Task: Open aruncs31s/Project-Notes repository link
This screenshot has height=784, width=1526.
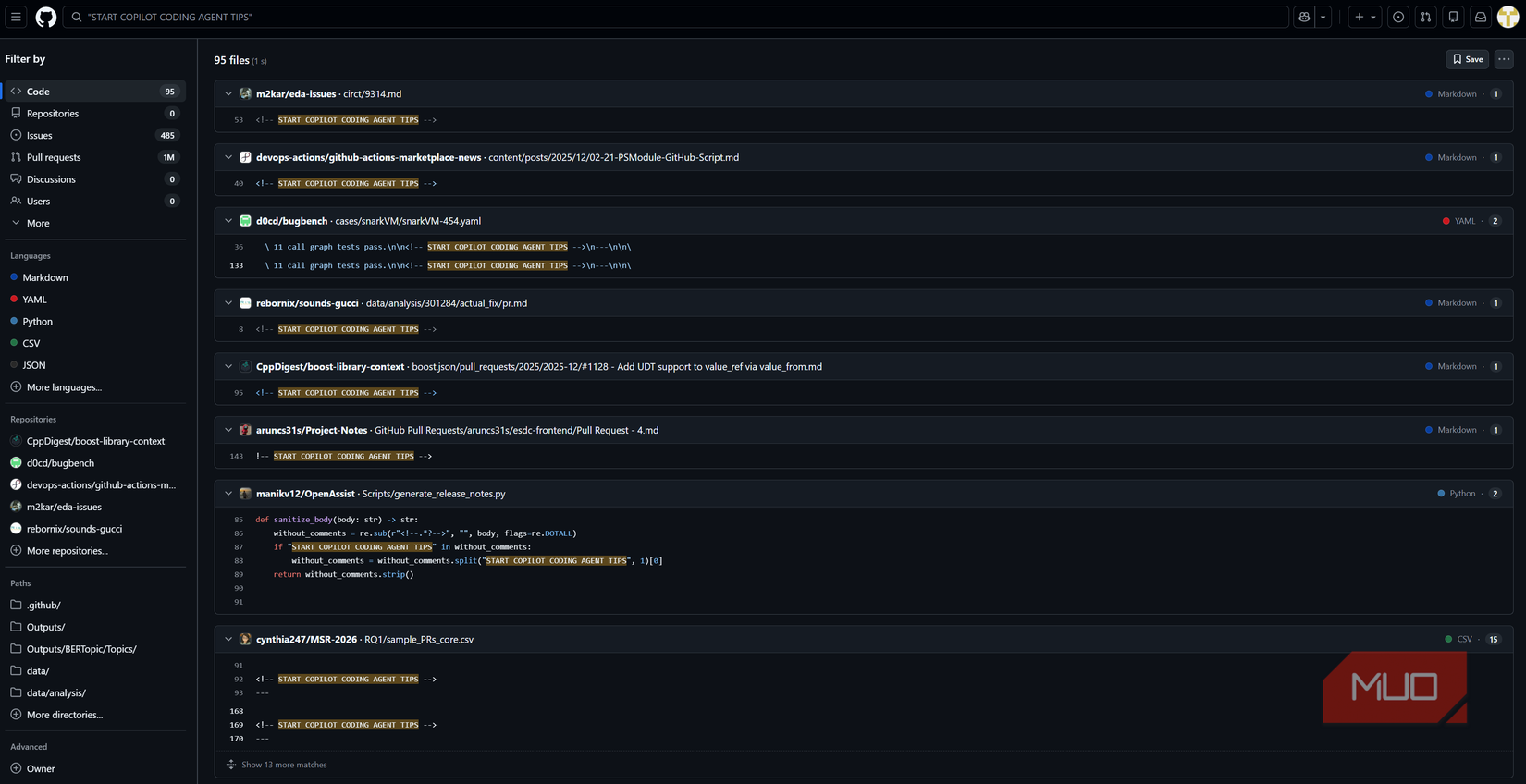Action: coord(312,430)
